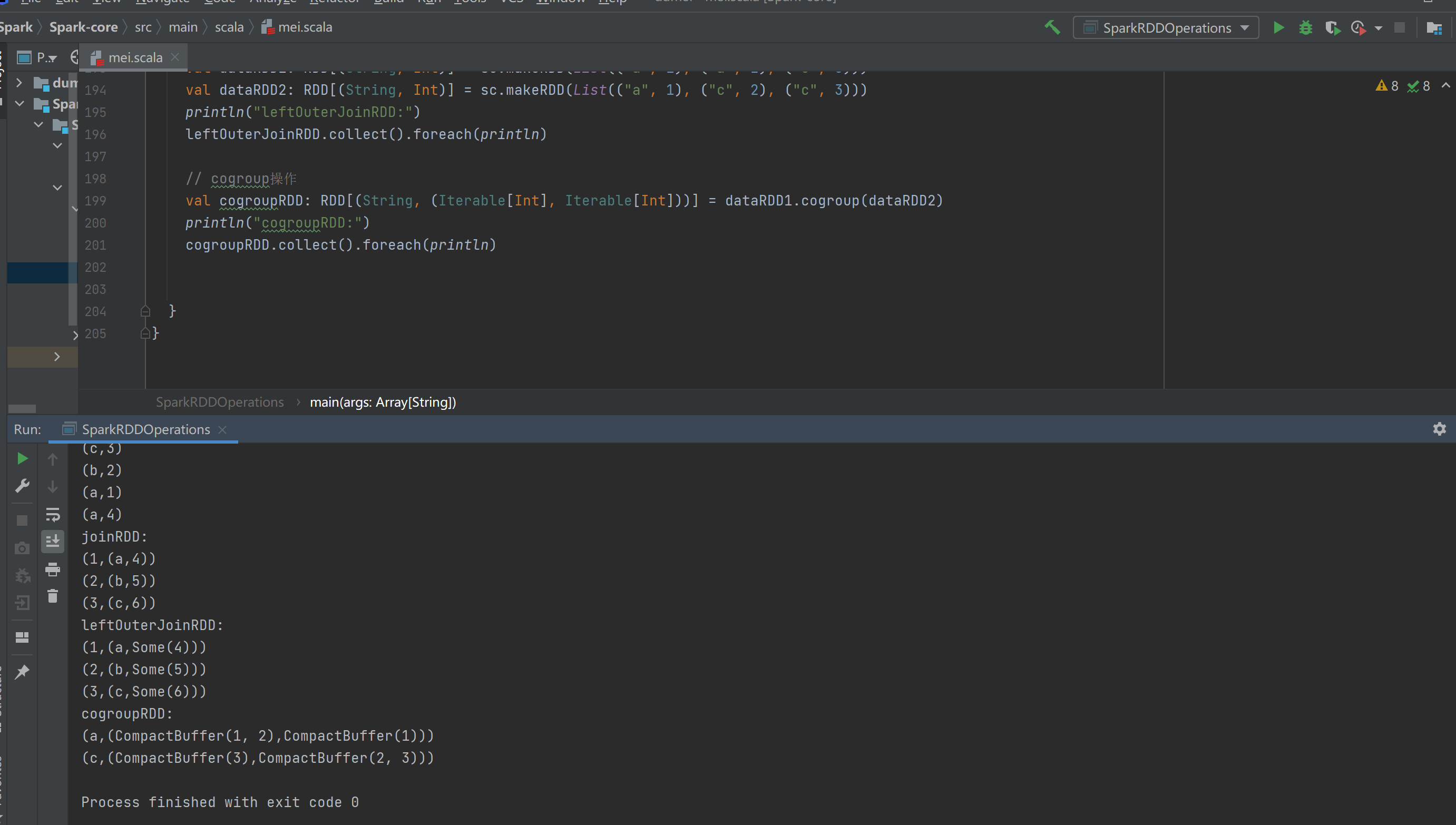Toggle pin tab in Run panel
This screenshot has height=825, width=1456.
click(22, 672)
